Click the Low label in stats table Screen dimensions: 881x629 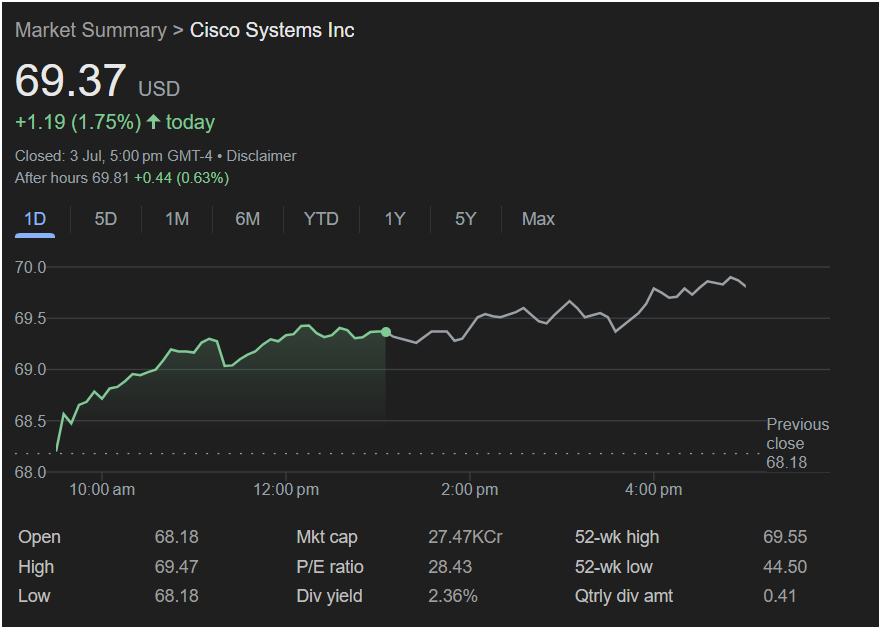click(34, 596)
